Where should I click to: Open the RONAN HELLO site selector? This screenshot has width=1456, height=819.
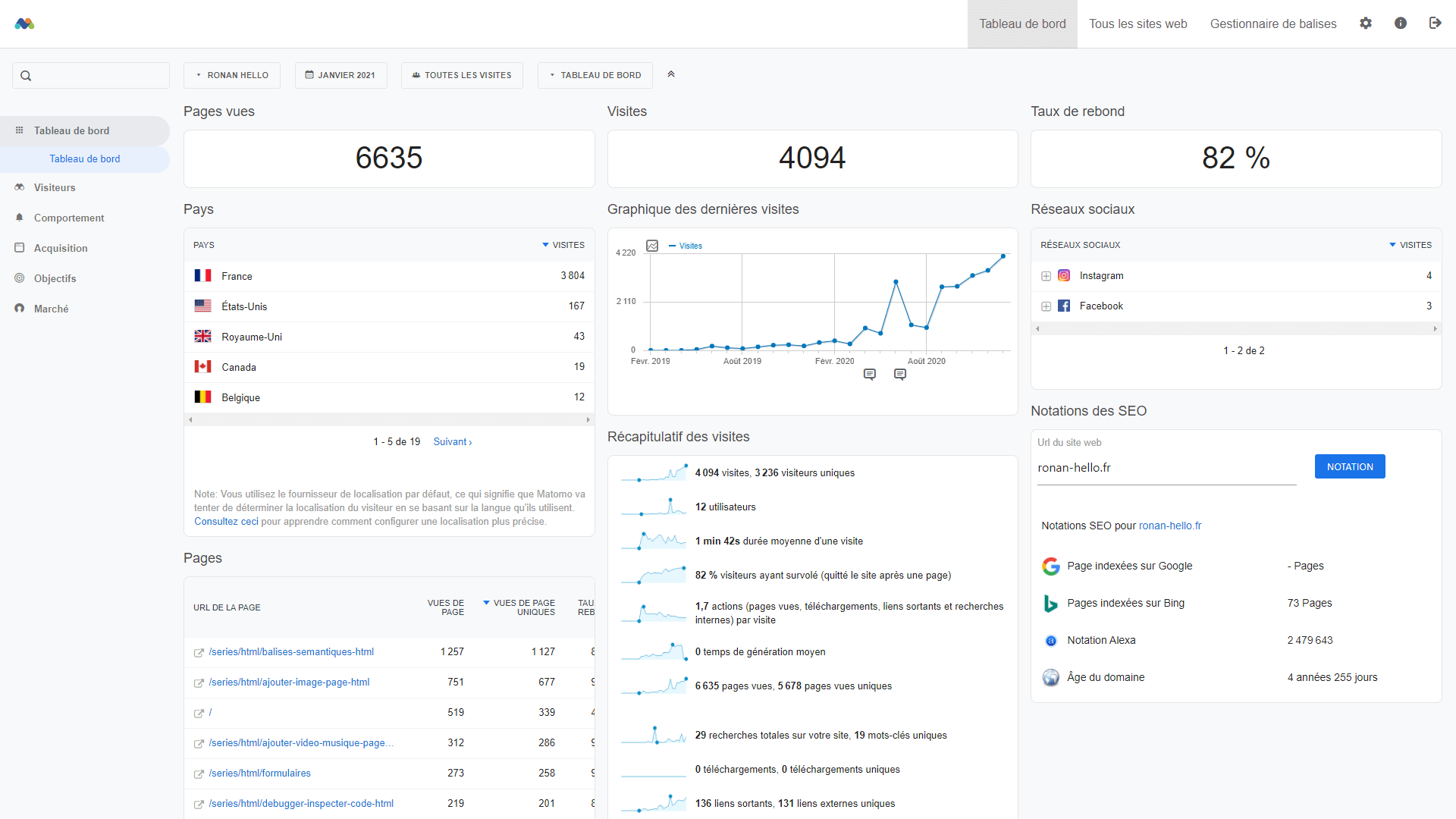pos(232,75)
